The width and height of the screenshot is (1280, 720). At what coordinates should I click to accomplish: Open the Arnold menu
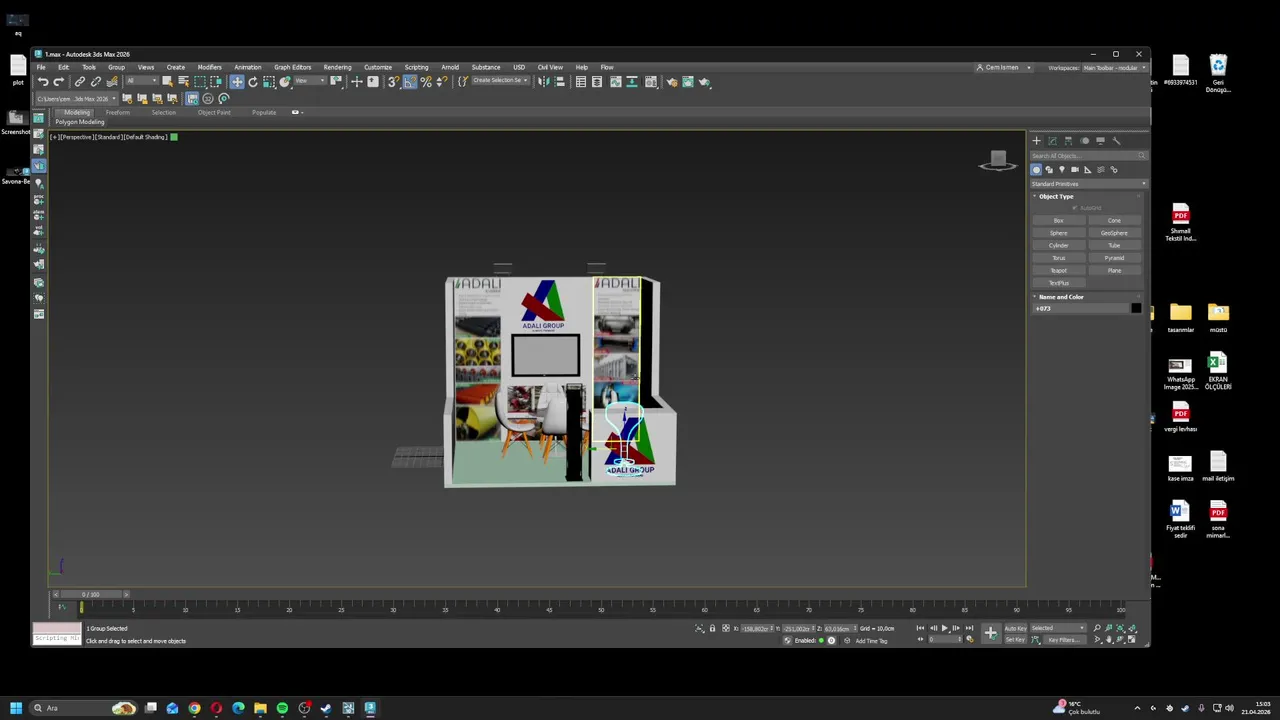point(450,67)
